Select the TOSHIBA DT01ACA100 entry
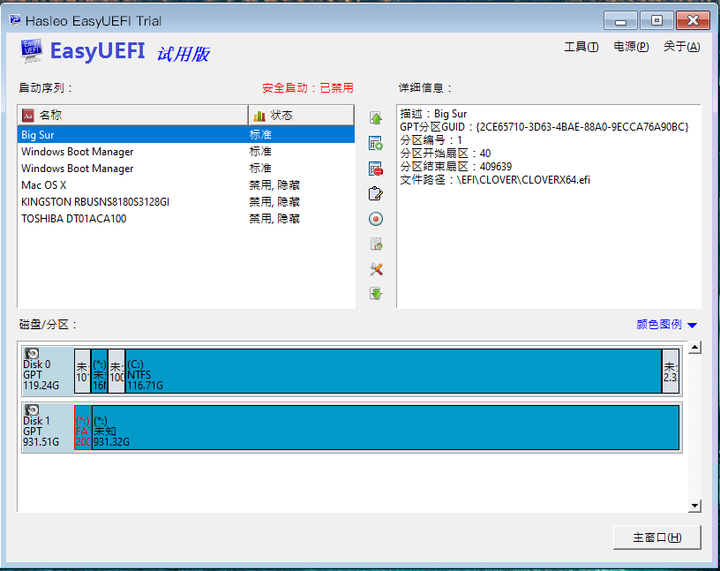Image resolution: width=720 pixels, height=571 pixels. pos(186,218)
